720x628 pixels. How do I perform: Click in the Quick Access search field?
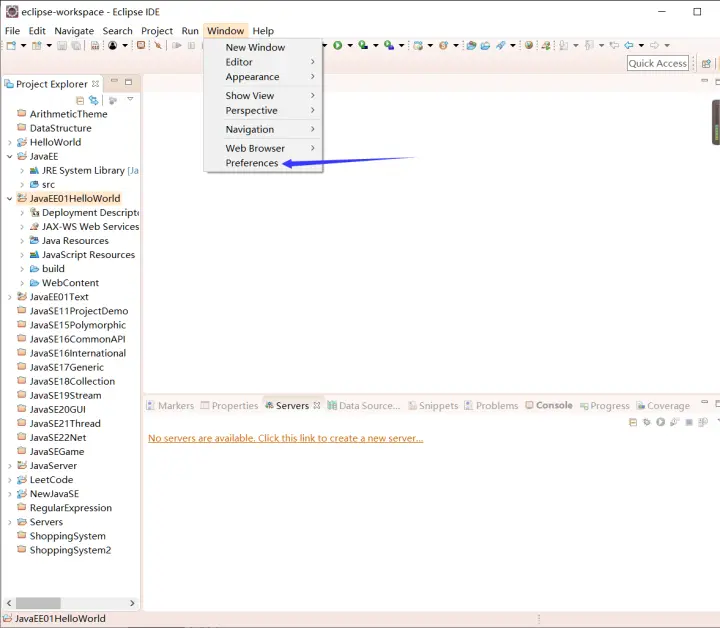point(657,63)
